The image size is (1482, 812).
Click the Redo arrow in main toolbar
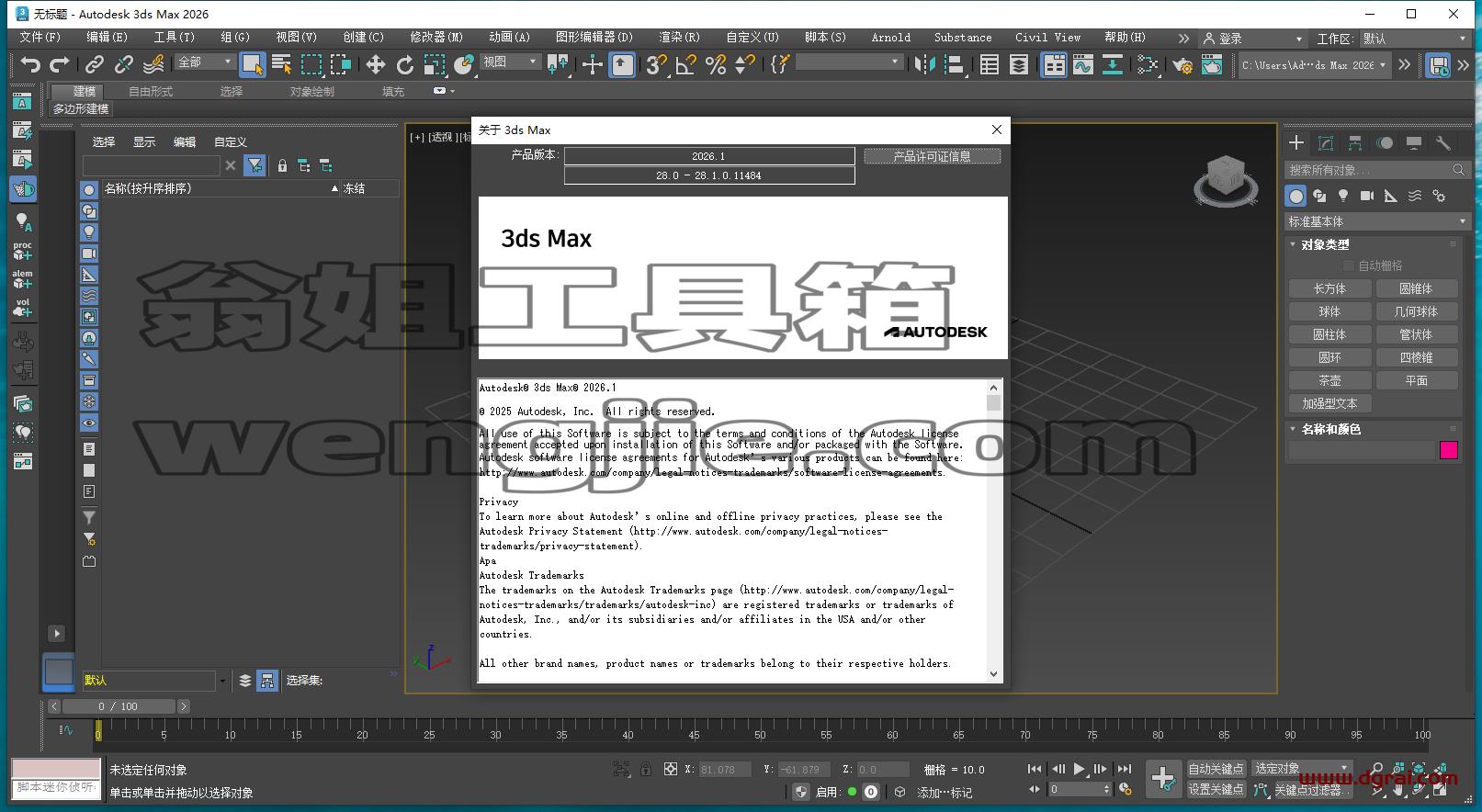click(60, 64)
